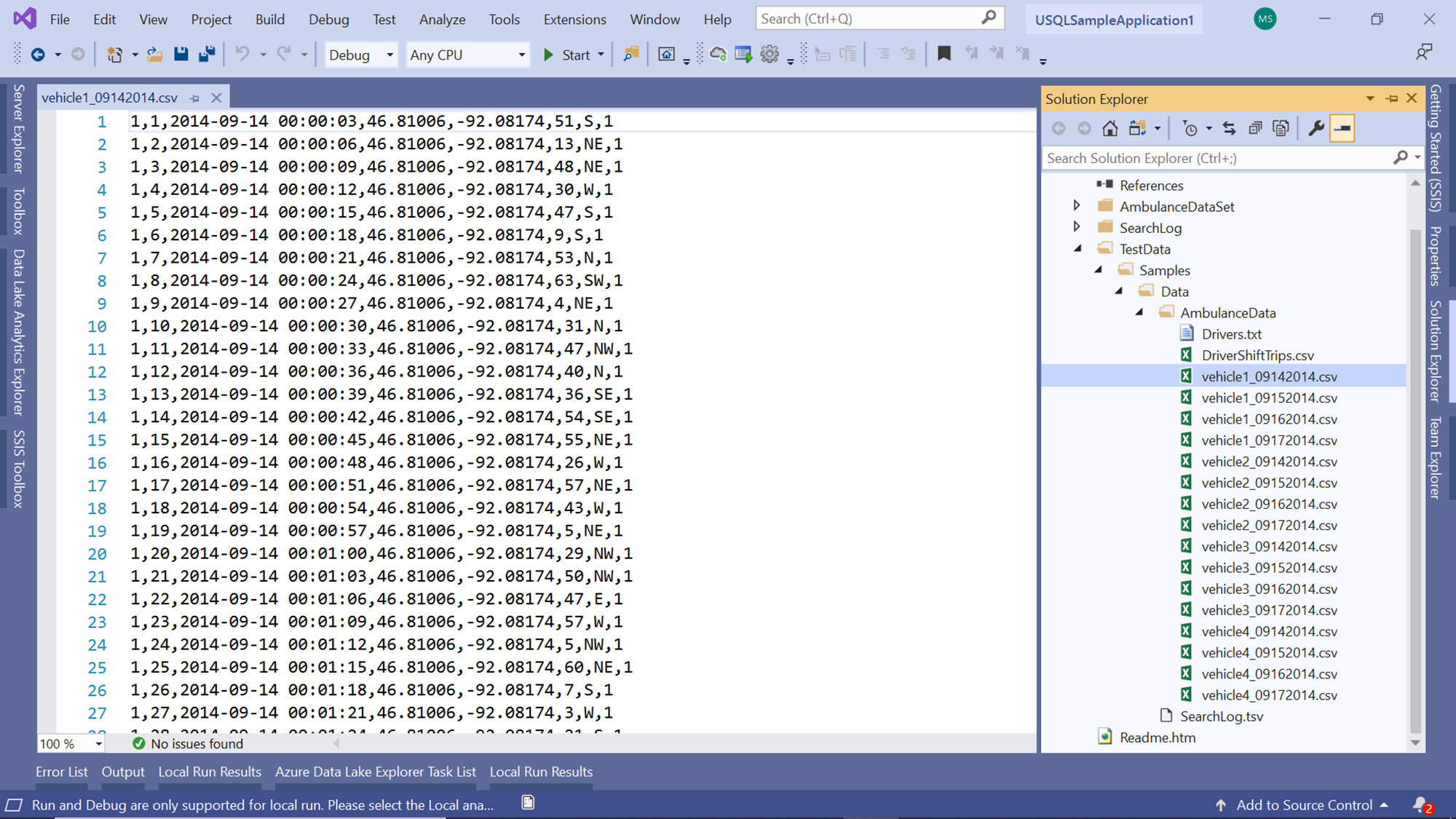Image resolution: width=1456 pixels, height=819 pixels.
Task: Click the Start debugging button
Action: tap(566, 55)
